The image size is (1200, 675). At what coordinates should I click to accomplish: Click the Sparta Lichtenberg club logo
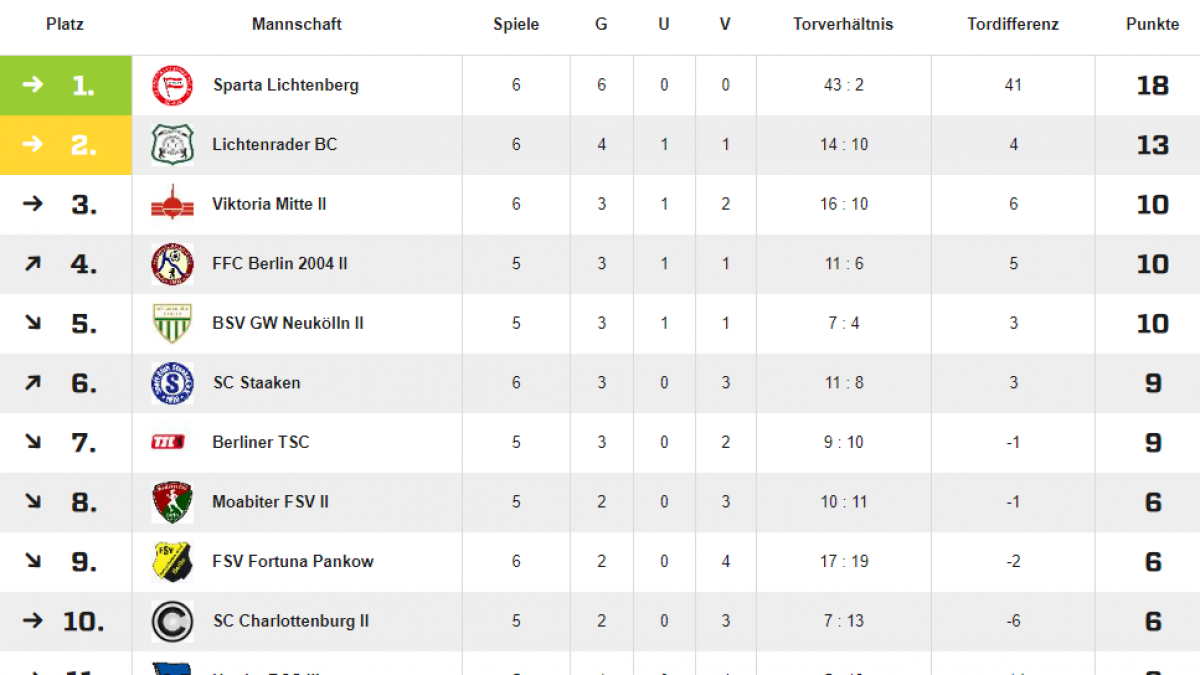pos(172,85)
